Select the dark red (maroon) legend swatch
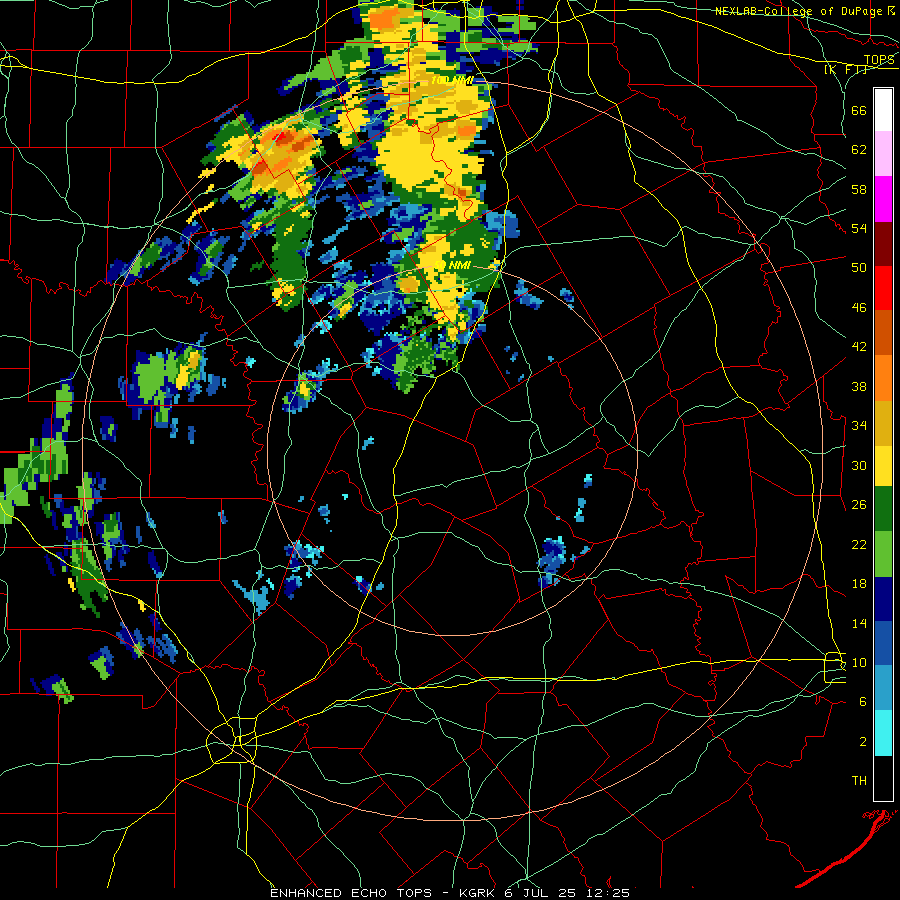 [x=883, y=244]
